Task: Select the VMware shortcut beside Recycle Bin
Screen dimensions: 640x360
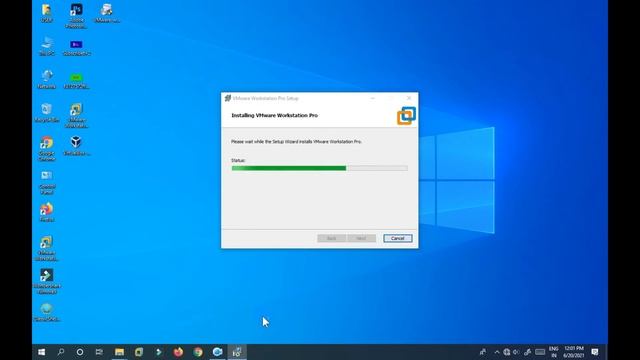Action: (x=76, y=116)
